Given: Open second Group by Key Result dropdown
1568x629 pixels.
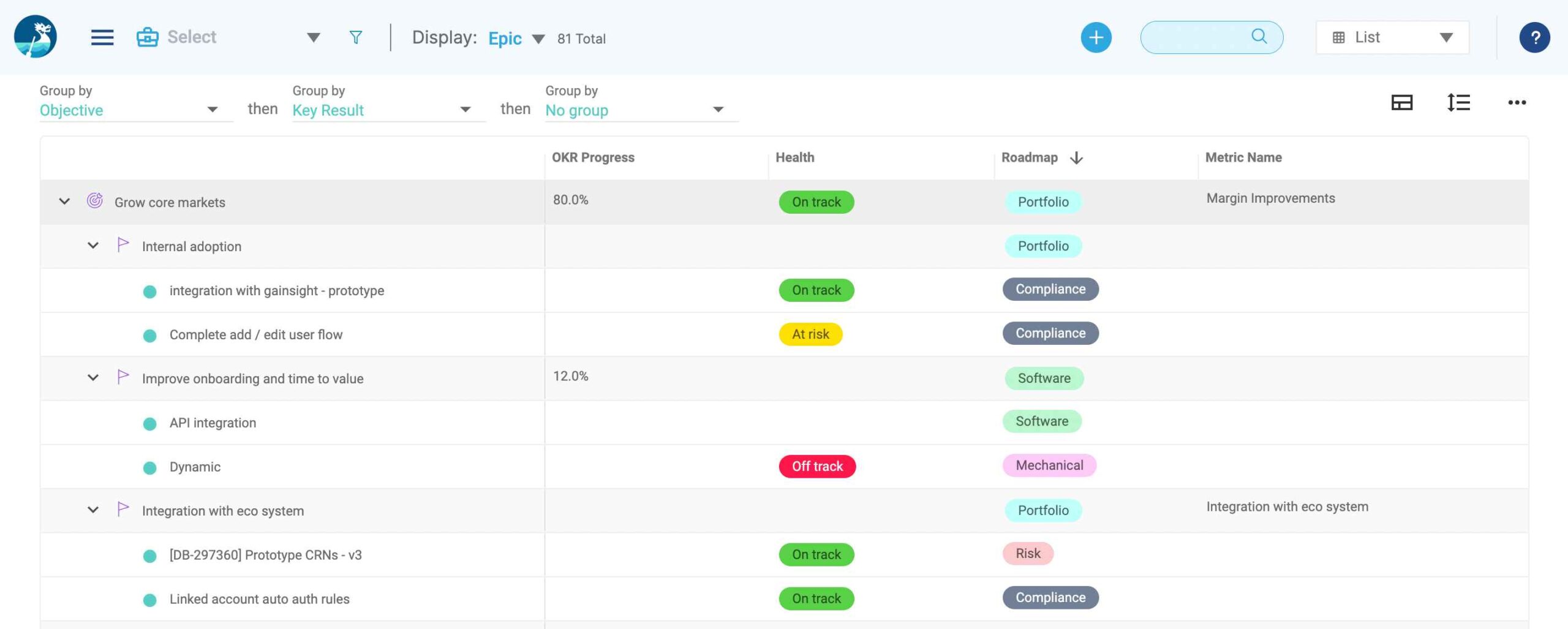Looking at the screenshot, I should (388, 110).
